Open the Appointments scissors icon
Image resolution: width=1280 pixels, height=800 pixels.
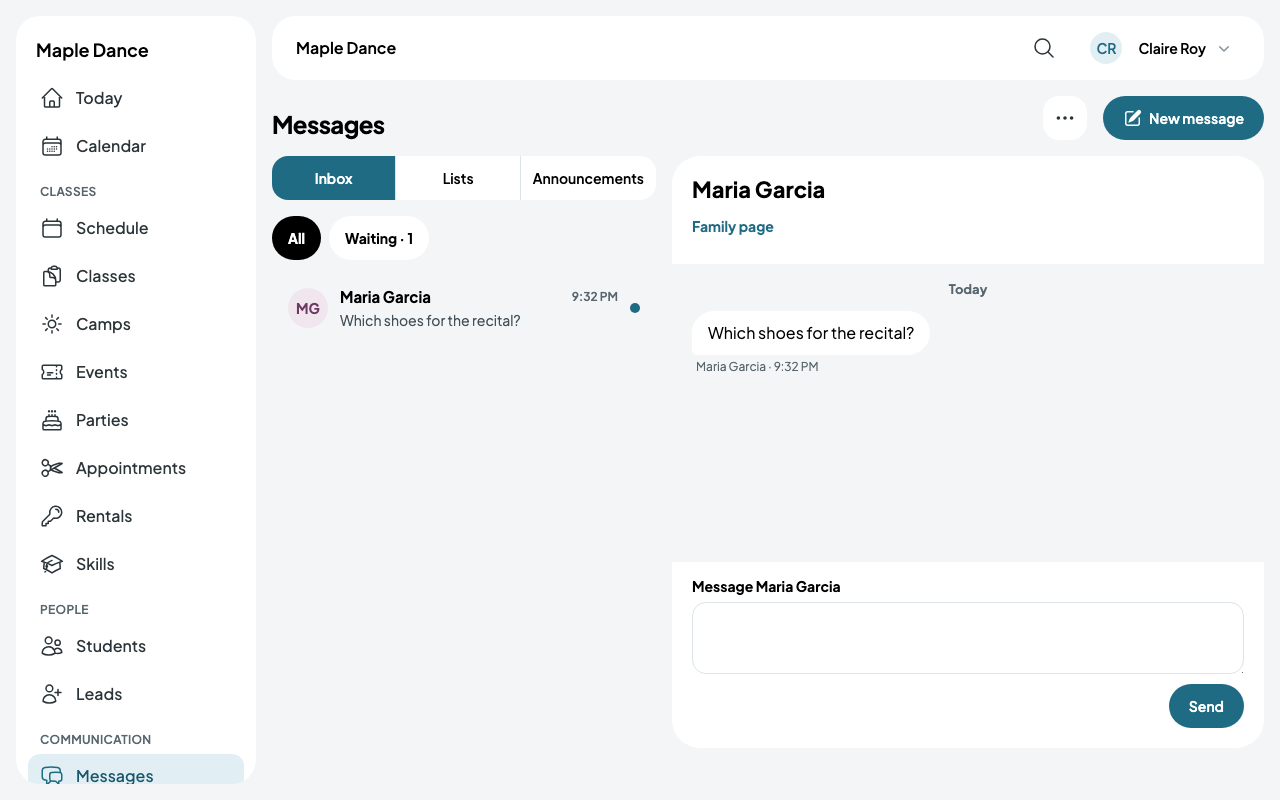[x=52, y=468]
